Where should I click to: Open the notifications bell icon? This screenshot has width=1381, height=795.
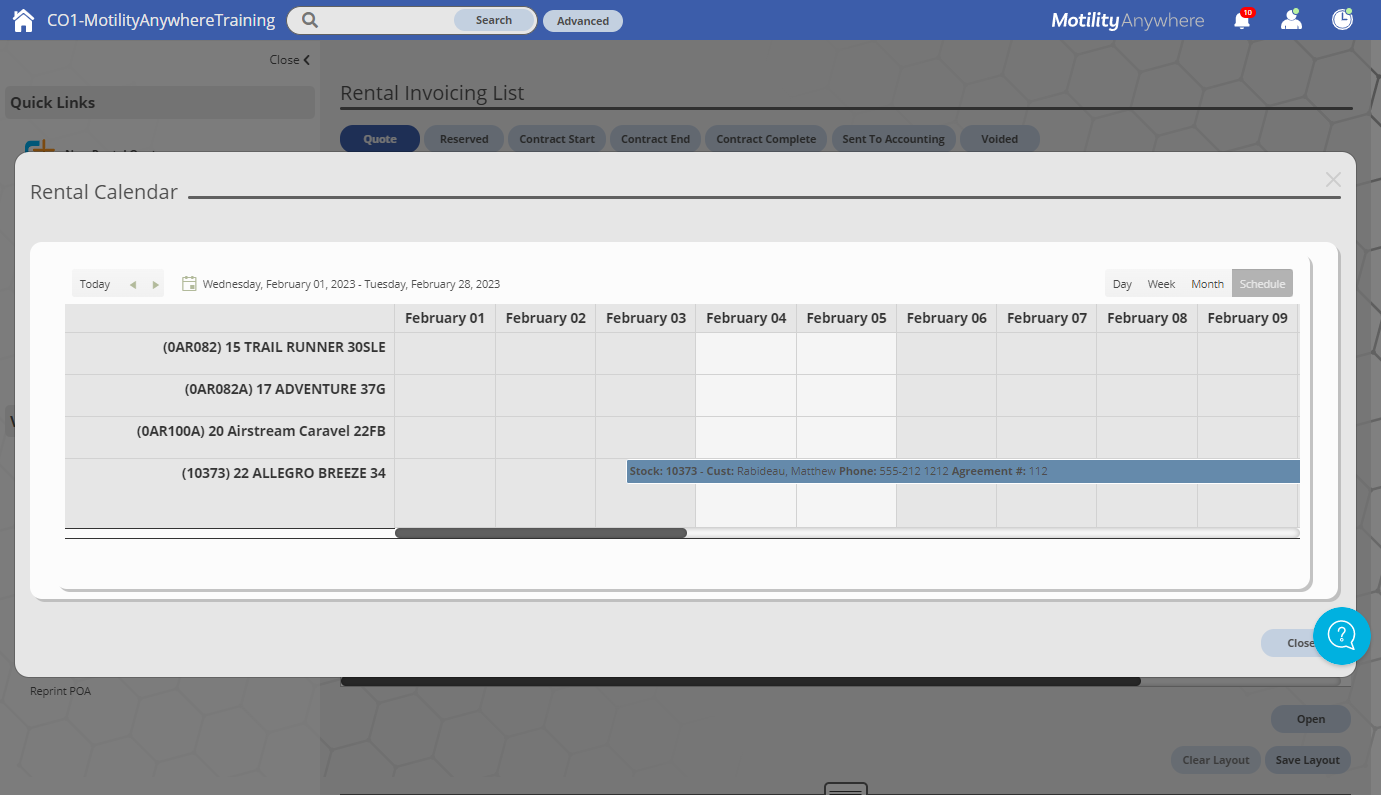(1242, 20)
